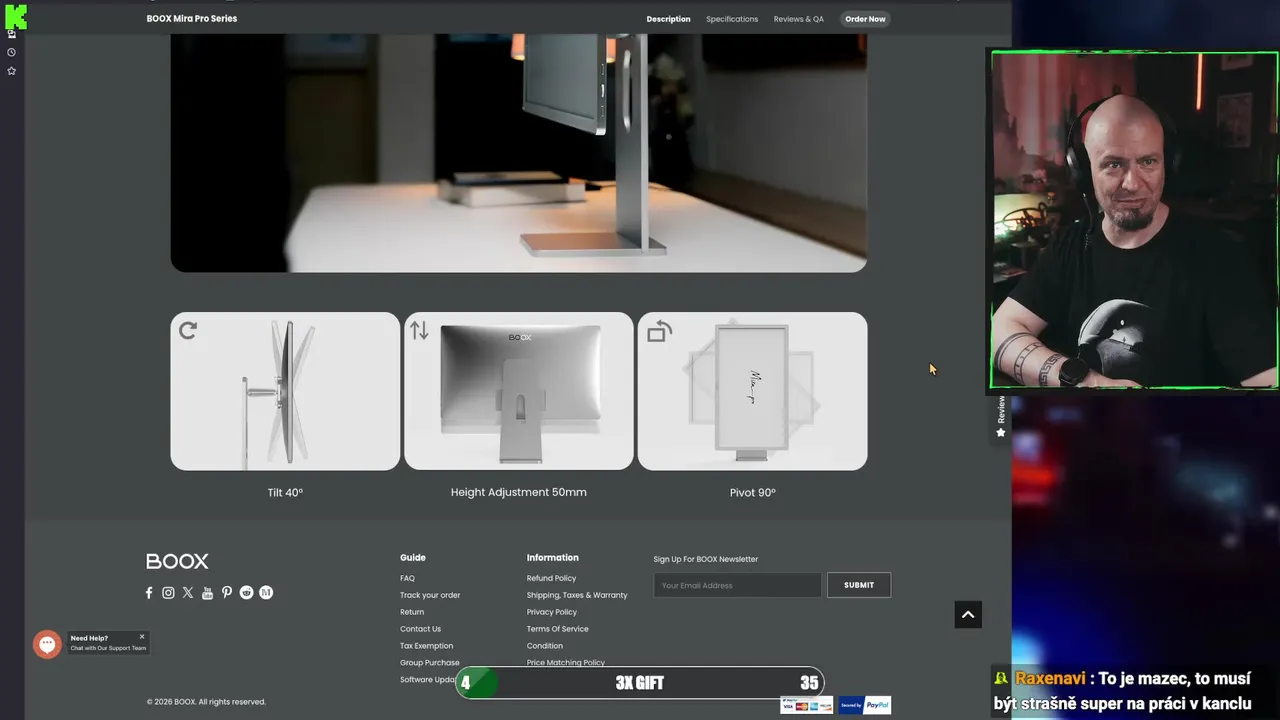Click the 'Tilt 40°' caption
1280x720 pixels.
point(285,492)
